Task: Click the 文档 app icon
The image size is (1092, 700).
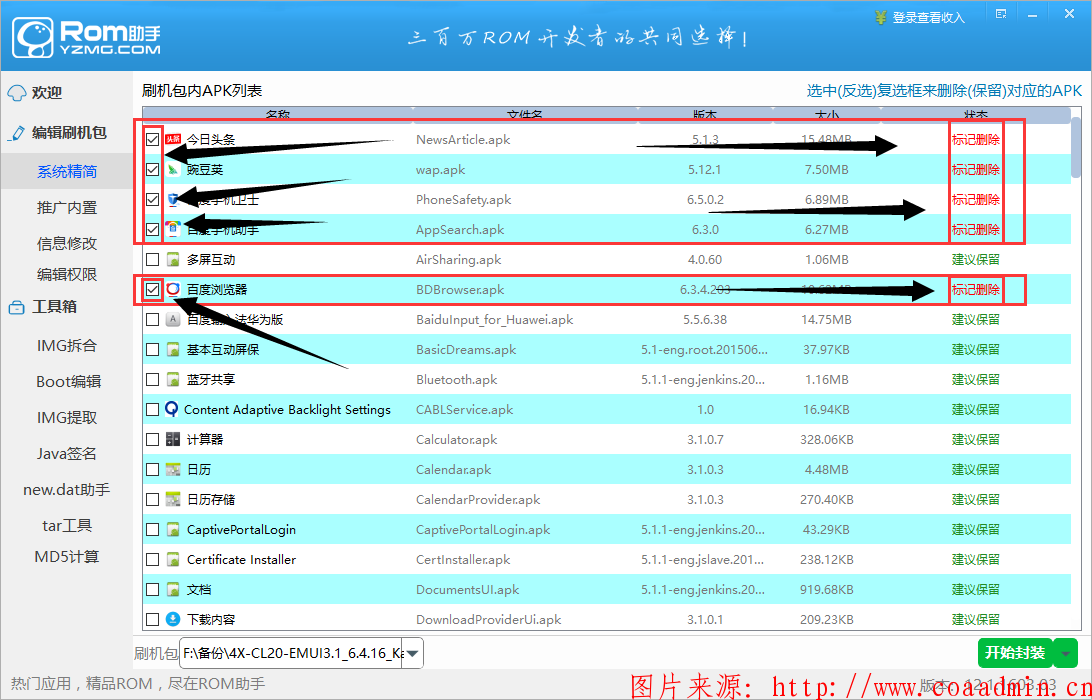Action: coord(173,589)
